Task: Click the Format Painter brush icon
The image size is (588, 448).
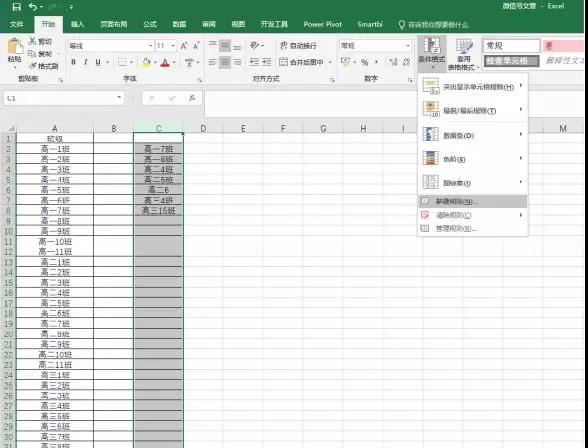Action: 33,66
